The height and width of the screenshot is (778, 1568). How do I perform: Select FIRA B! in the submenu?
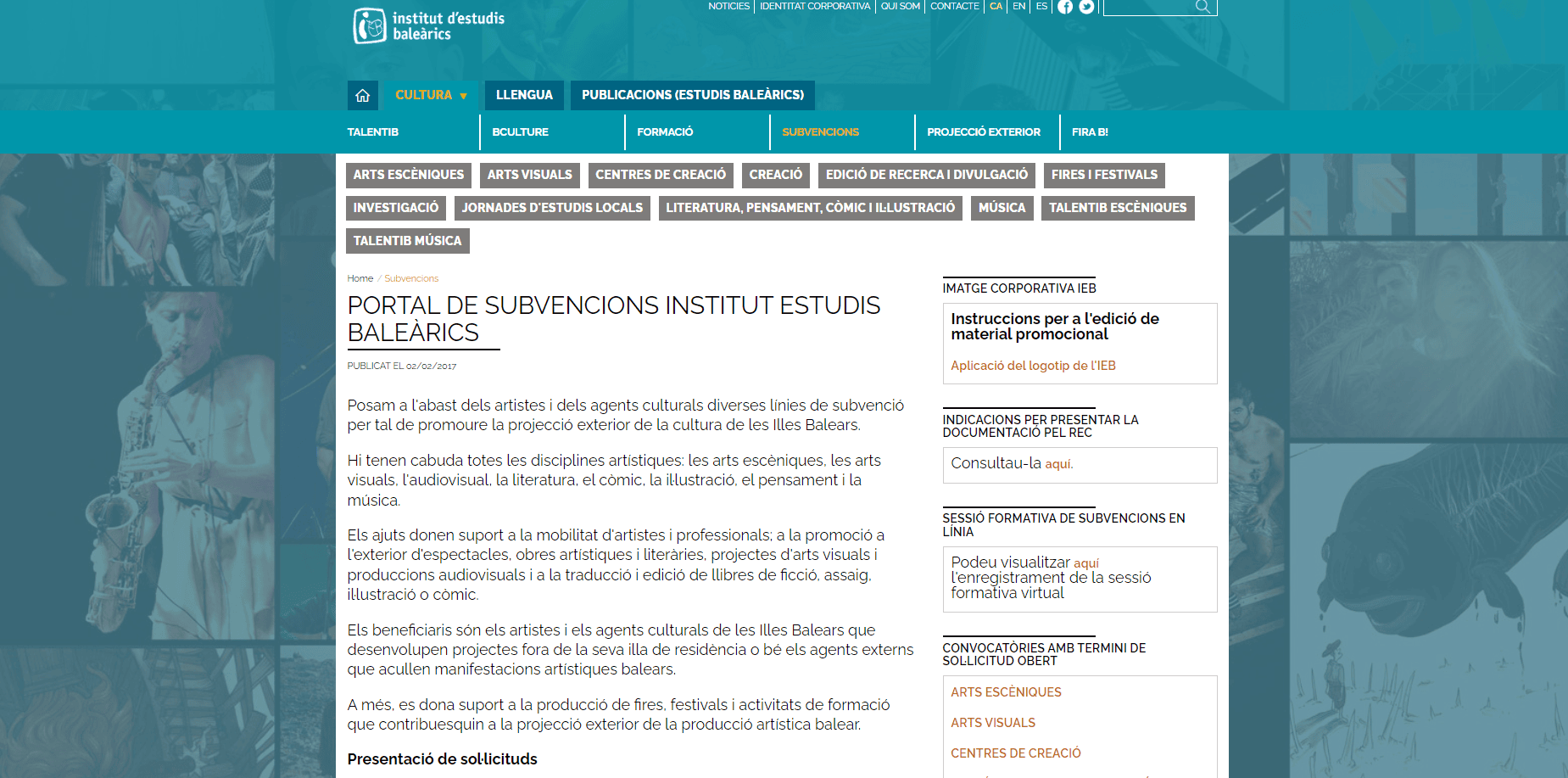click(1090, 132)
